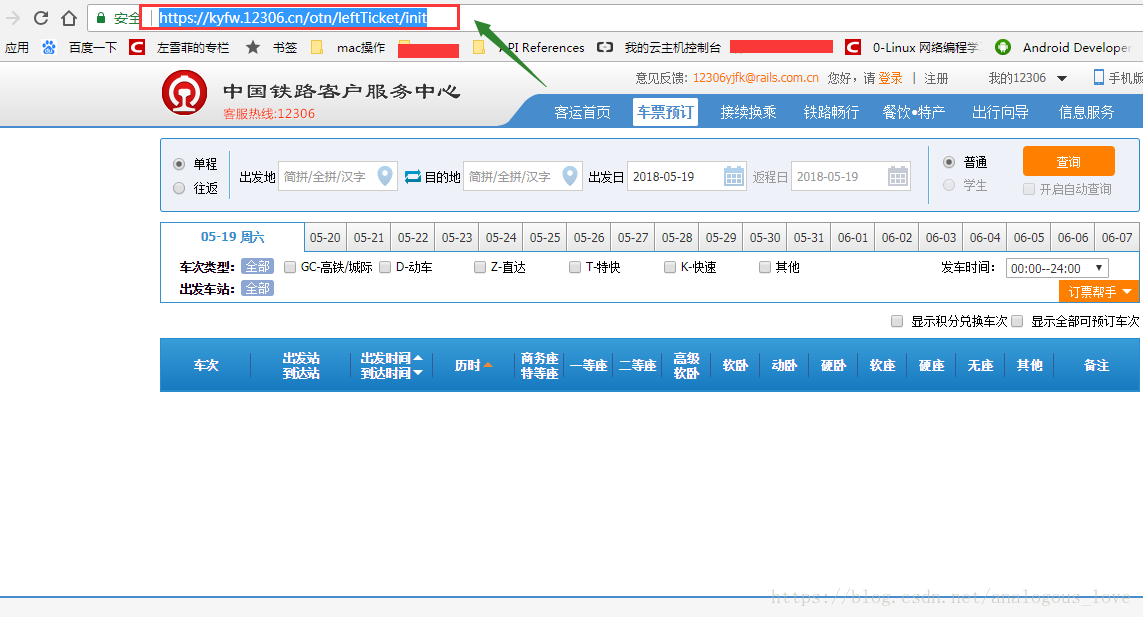Image resolution: width=1143 pixels, height=617 pixels.
Task: Click departure station location pin icon
Action: 385,176
